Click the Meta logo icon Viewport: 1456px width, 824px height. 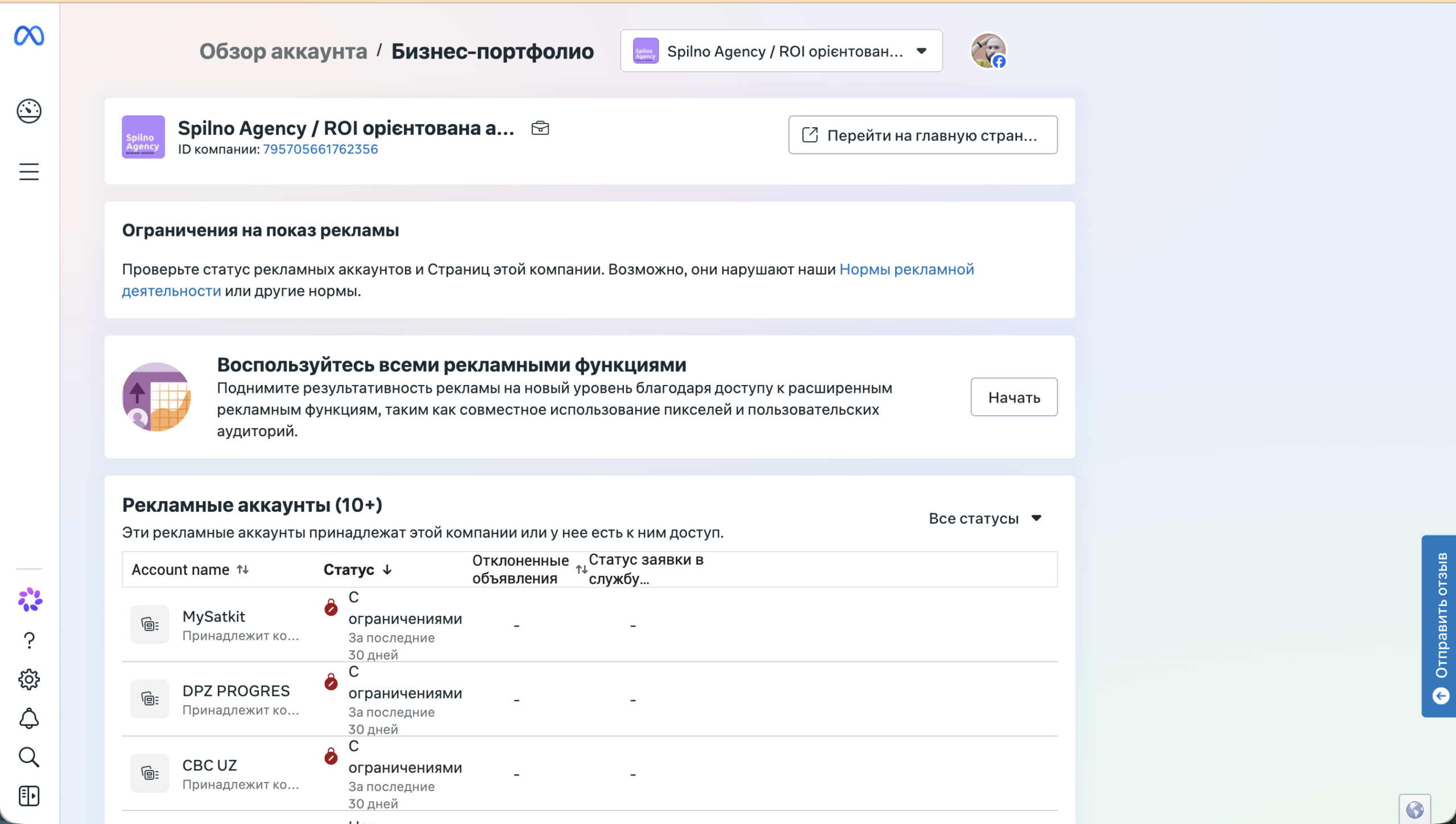point(29,36)
